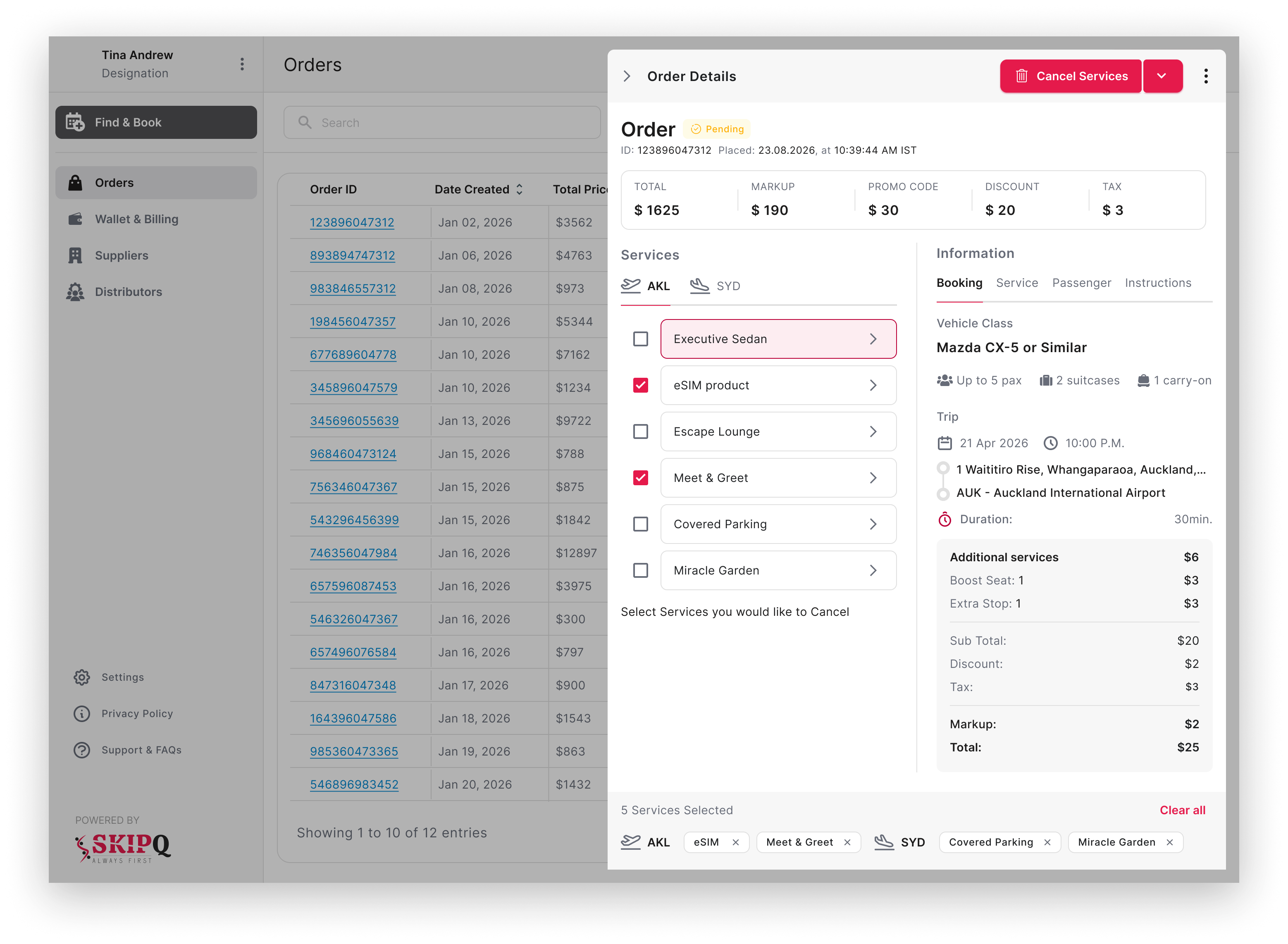The width and height of the screenshot is (1288, 944).
Task: Expand the eSIM product service row
Action: point(778,385)
